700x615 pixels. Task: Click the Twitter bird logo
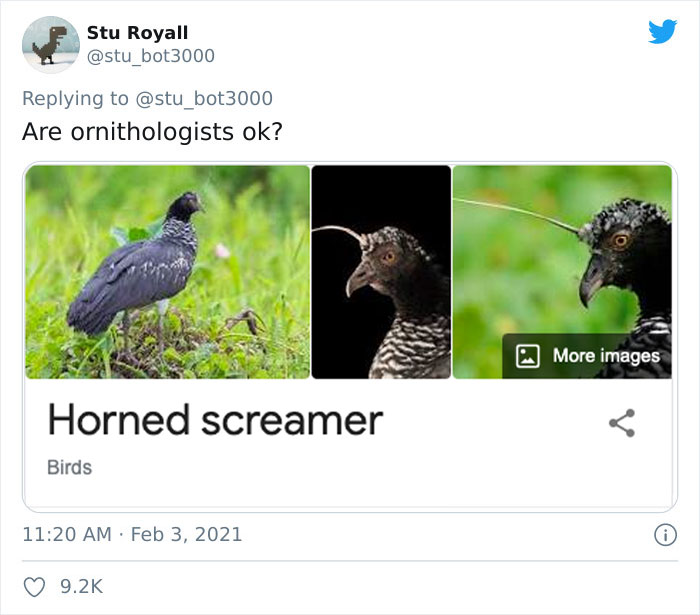(x=662, y=32)
